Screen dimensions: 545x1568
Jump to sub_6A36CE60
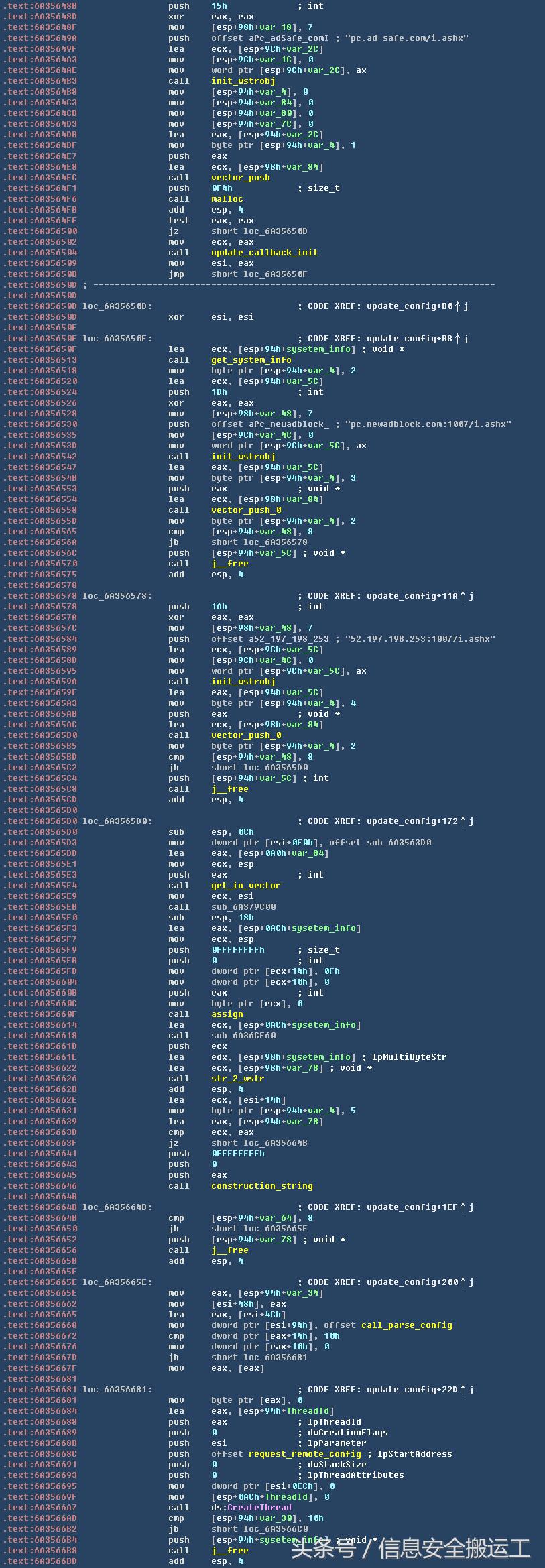click(x=243, y=1036)
